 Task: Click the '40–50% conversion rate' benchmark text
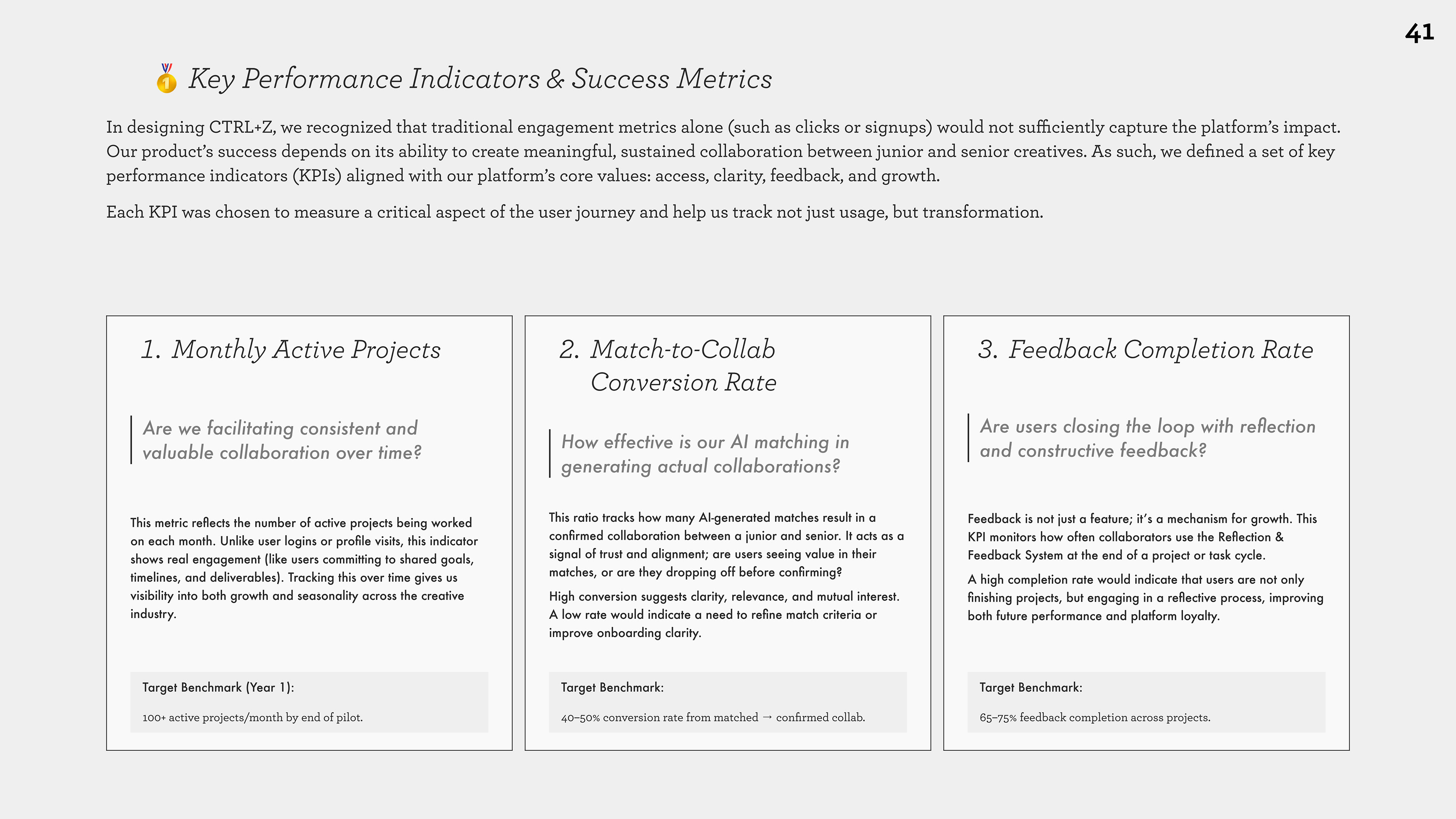(712, 718)
